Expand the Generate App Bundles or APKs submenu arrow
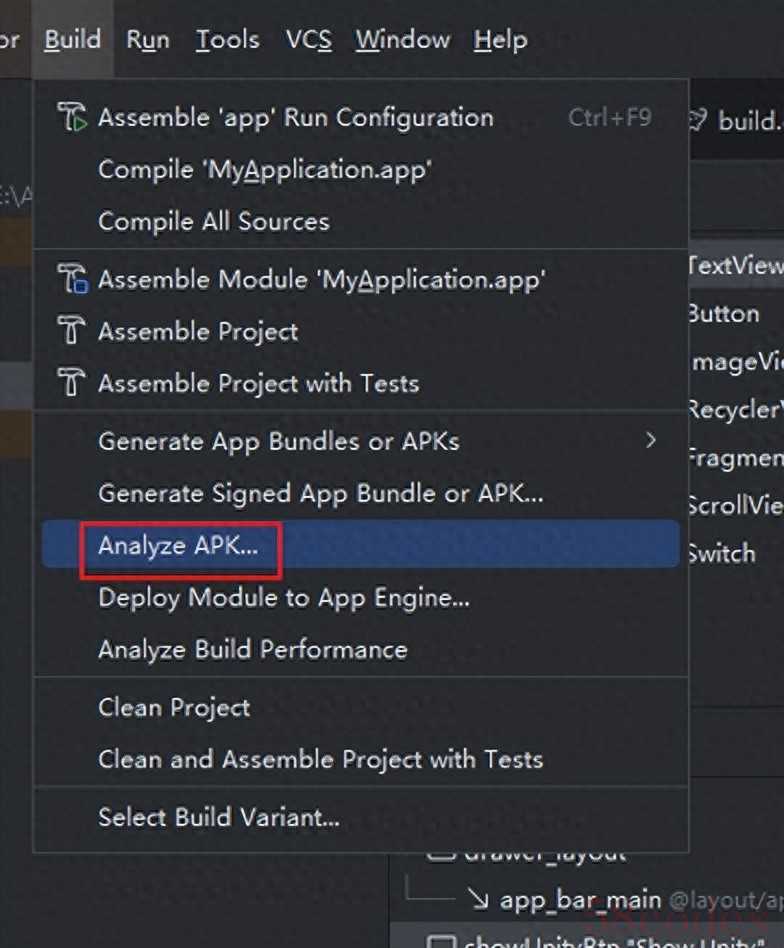Image resolution: width=784 pixels, height=948 pixels. [650, 440]
